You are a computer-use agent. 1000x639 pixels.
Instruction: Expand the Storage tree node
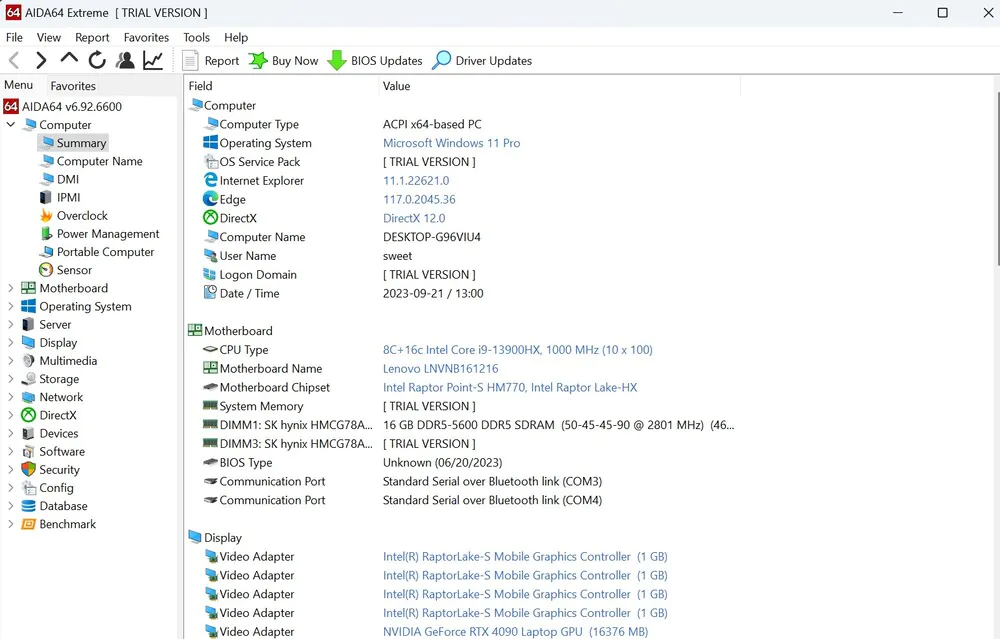point(10,379)
